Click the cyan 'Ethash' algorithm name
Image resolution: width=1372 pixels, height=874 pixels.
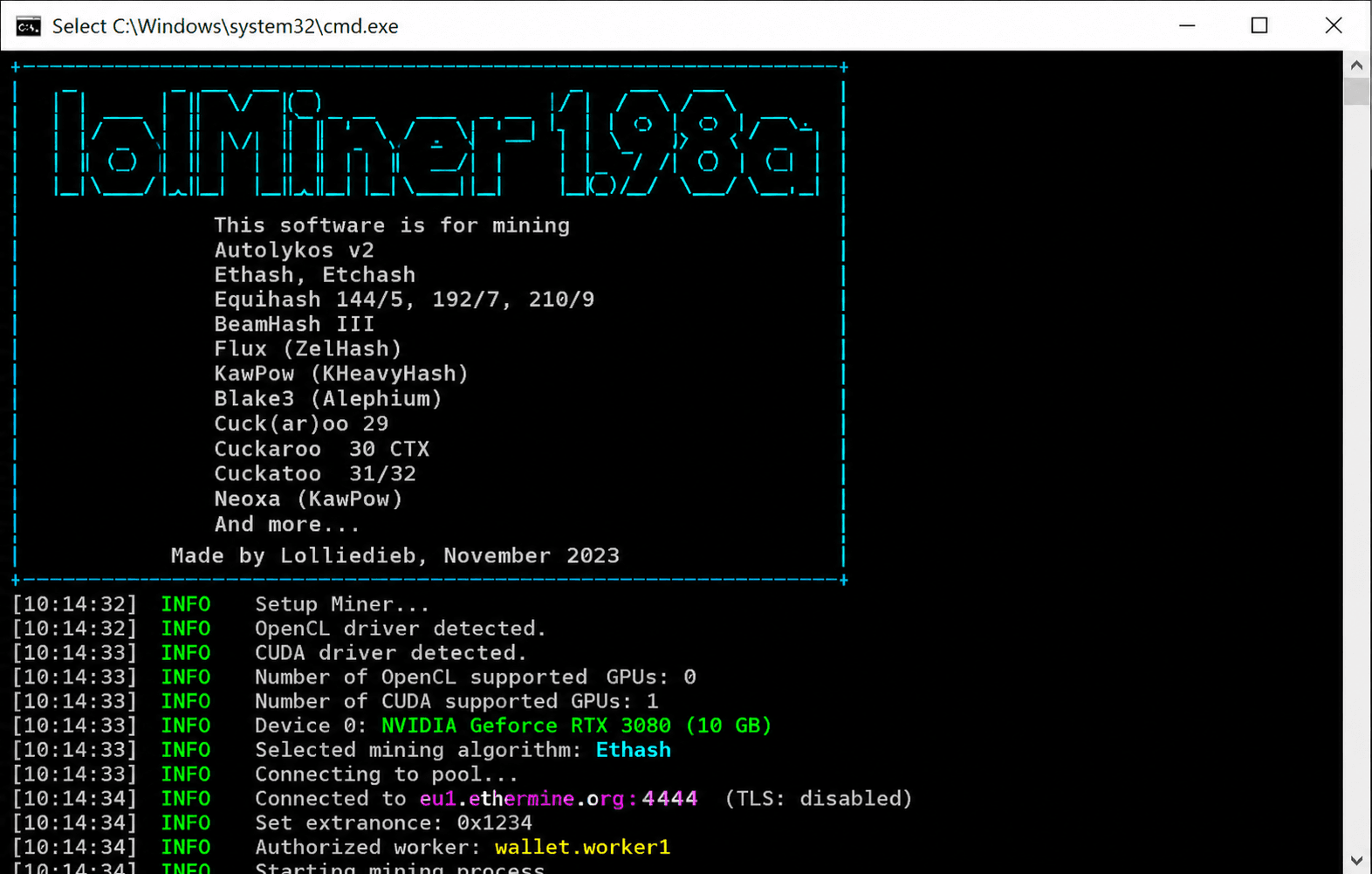pos(634,750)
